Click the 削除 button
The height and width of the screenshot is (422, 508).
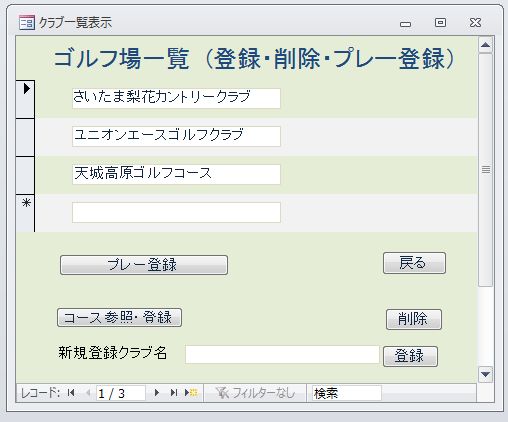coord(414,319)
